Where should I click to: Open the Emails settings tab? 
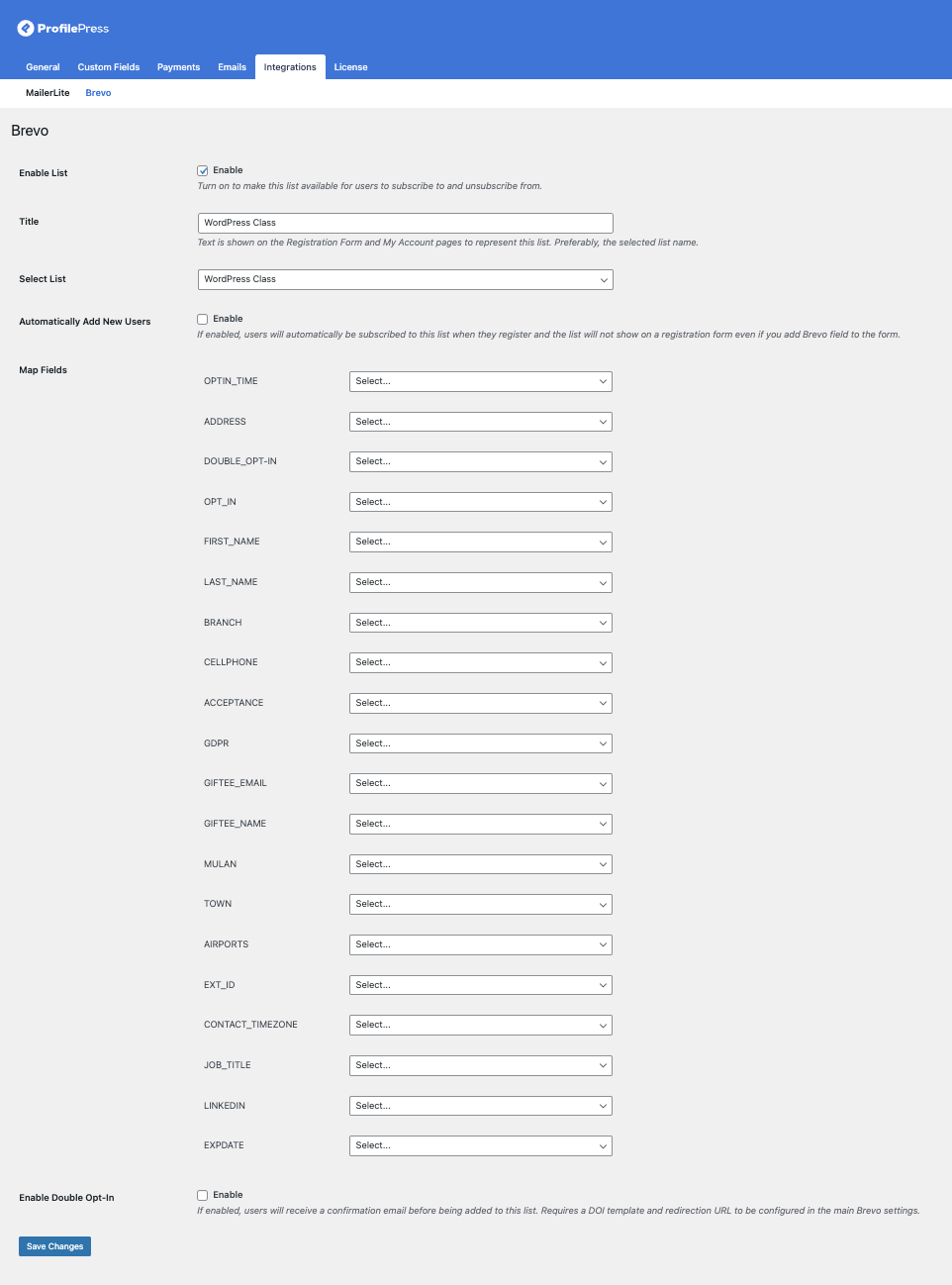[232, 66]
